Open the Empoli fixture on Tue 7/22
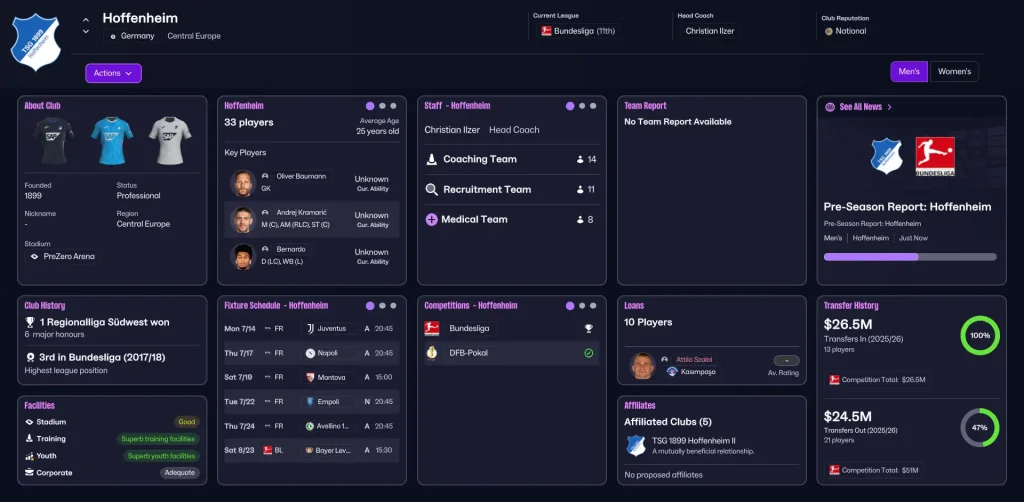The width and height of the screenshot is (1024, 502). tap(312, 401)
